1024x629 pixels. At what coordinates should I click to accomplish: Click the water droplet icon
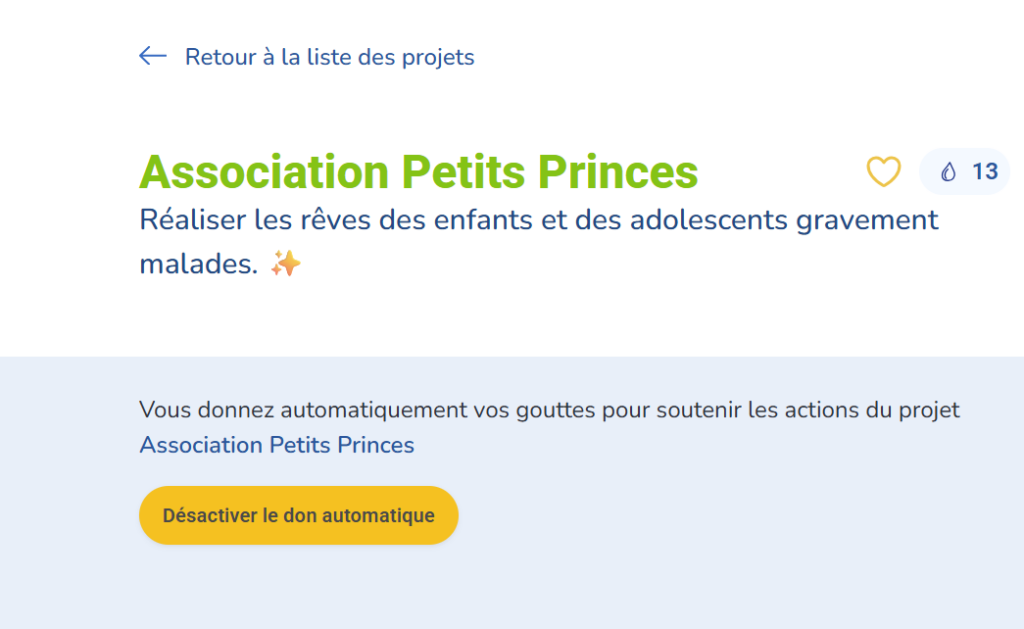pos(948,172)
